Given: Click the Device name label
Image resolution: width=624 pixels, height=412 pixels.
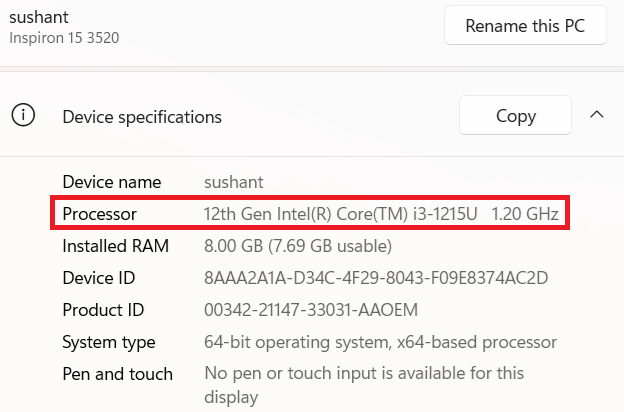Looking at the screenshot, I should [x=111, y=182].
